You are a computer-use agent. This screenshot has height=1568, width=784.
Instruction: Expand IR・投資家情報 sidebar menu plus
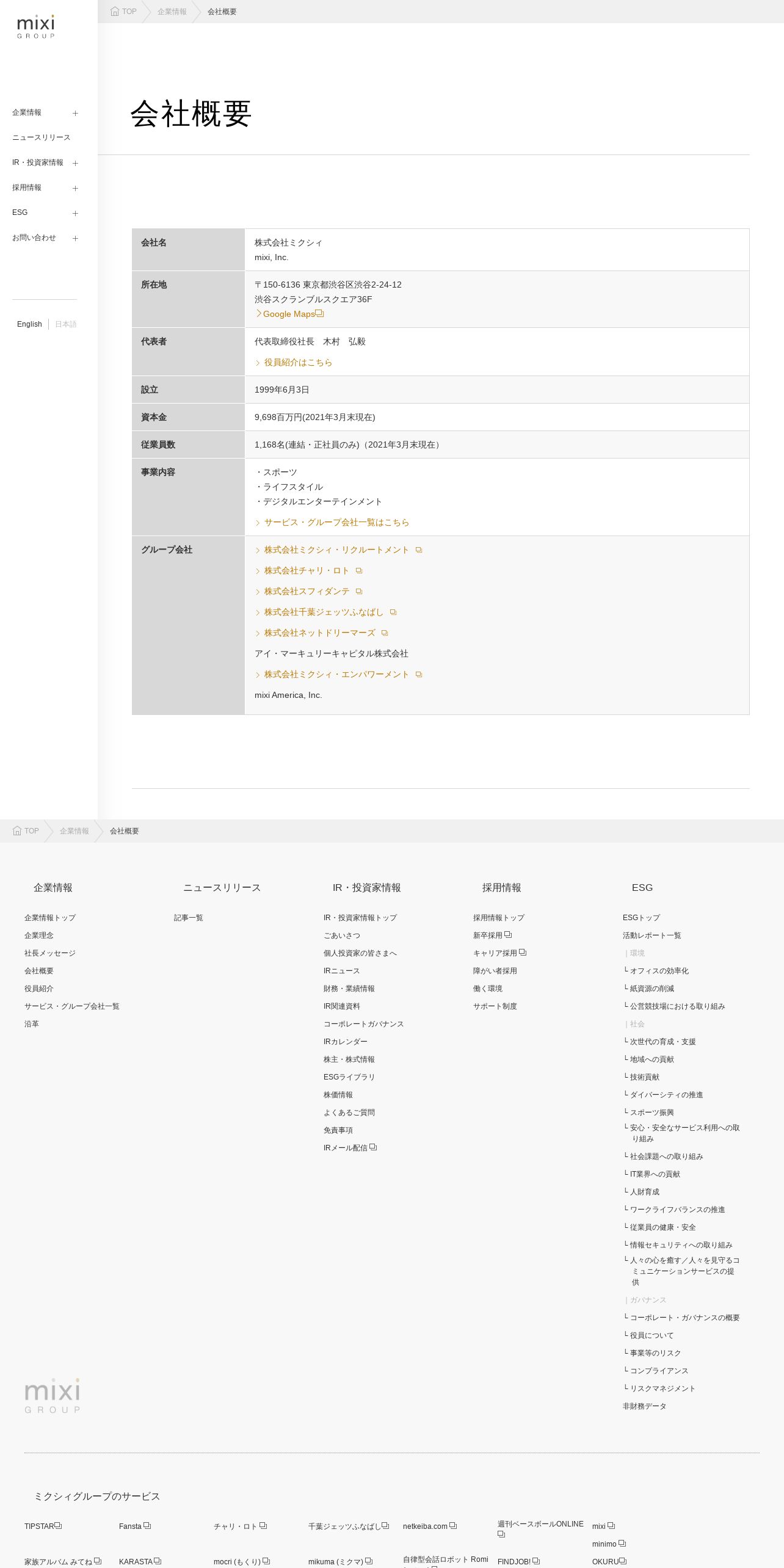[x=75, y=163]
